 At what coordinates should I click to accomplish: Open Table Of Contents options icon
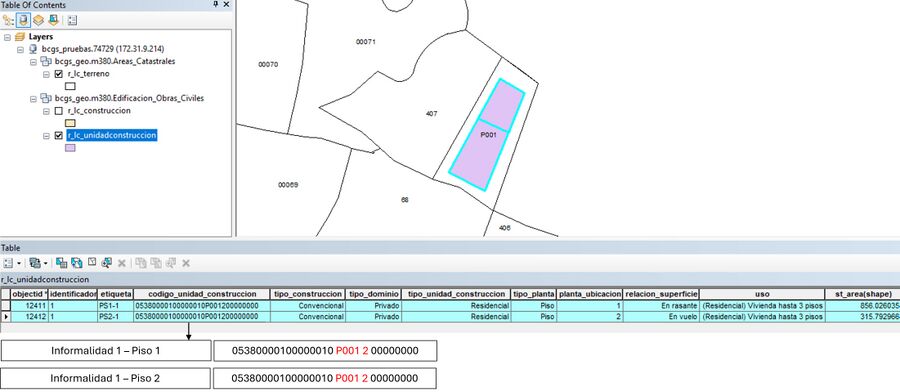coord(72,21)
